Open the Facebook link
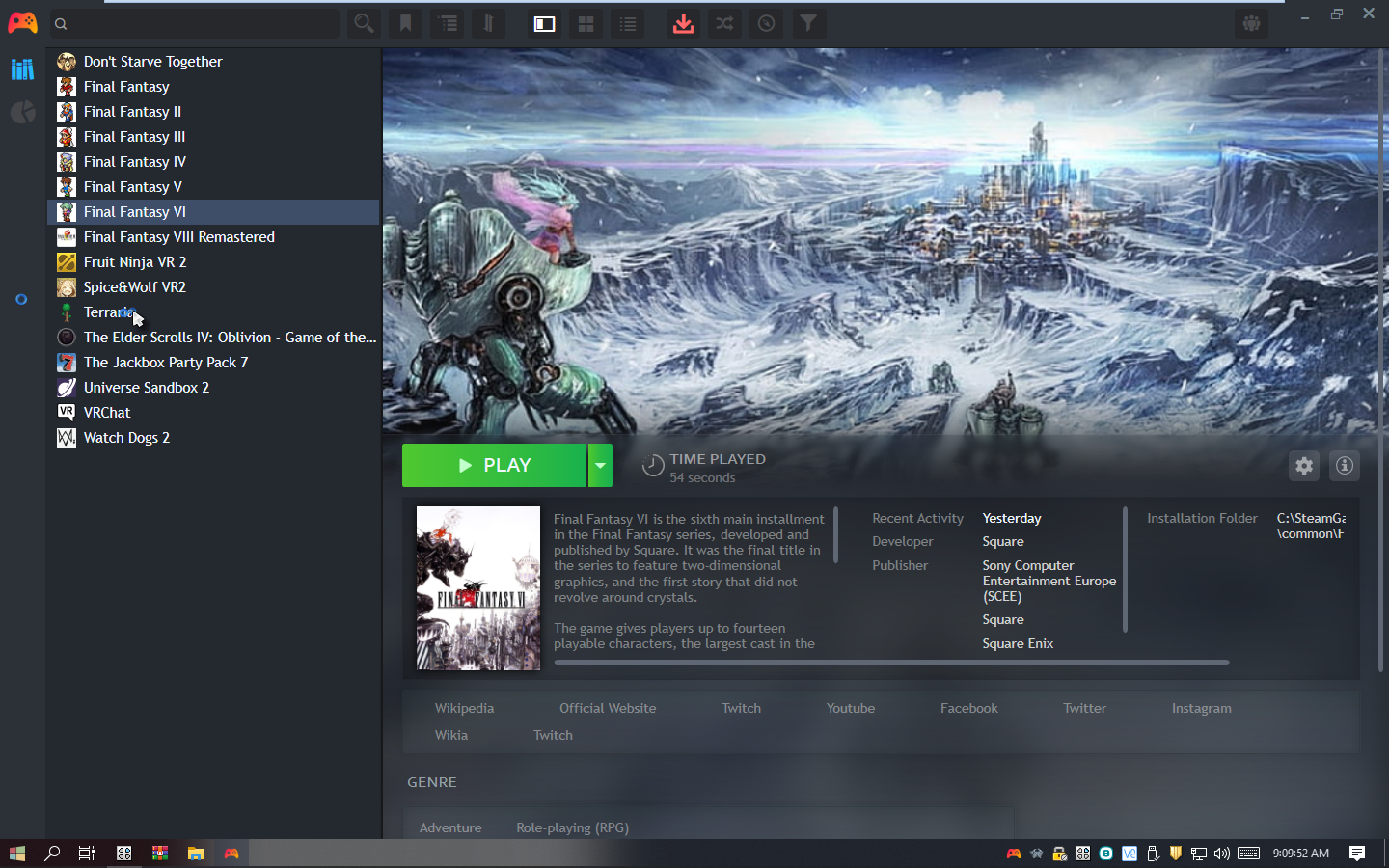This screenshot has width=1389, height=868. tap(969, 708)
